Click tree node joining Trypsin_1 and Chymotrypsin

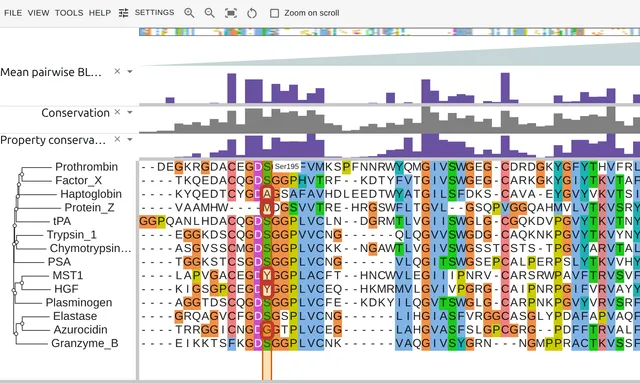[16, 242]
